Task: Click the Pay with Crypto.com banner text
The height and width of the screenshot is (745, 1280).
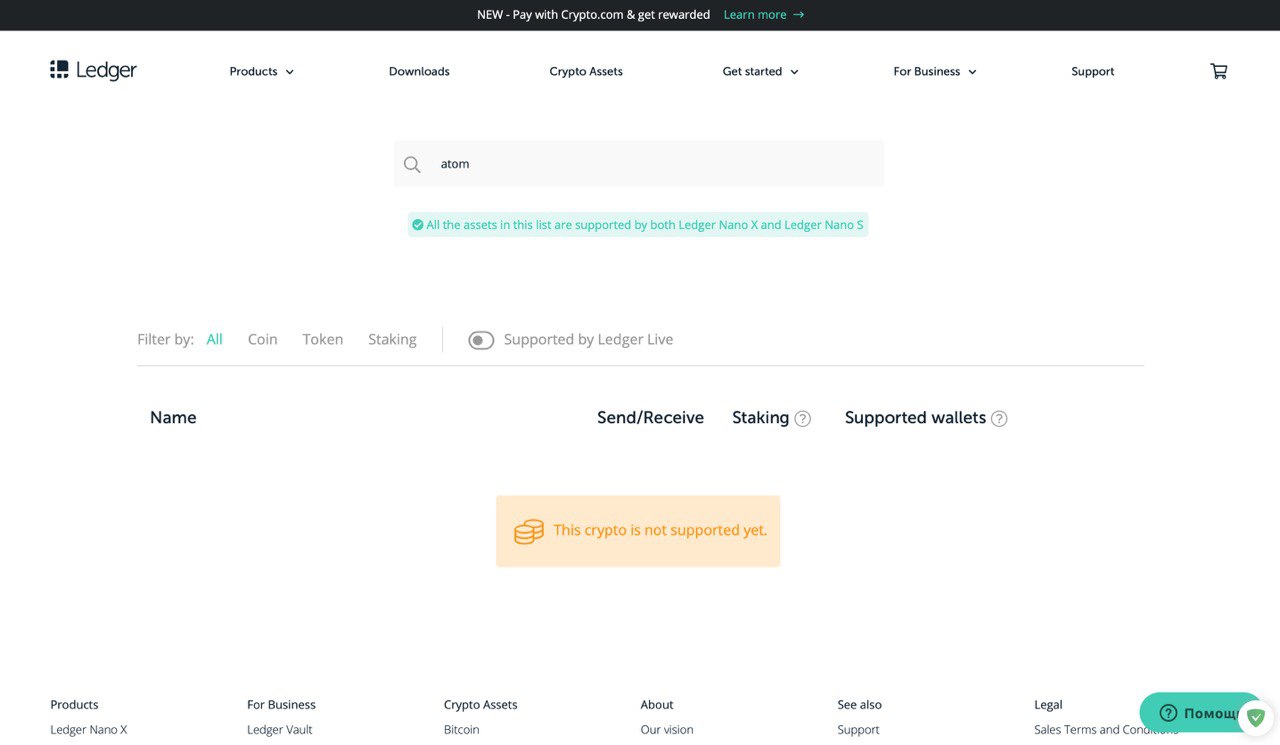Action: [593, 15]
